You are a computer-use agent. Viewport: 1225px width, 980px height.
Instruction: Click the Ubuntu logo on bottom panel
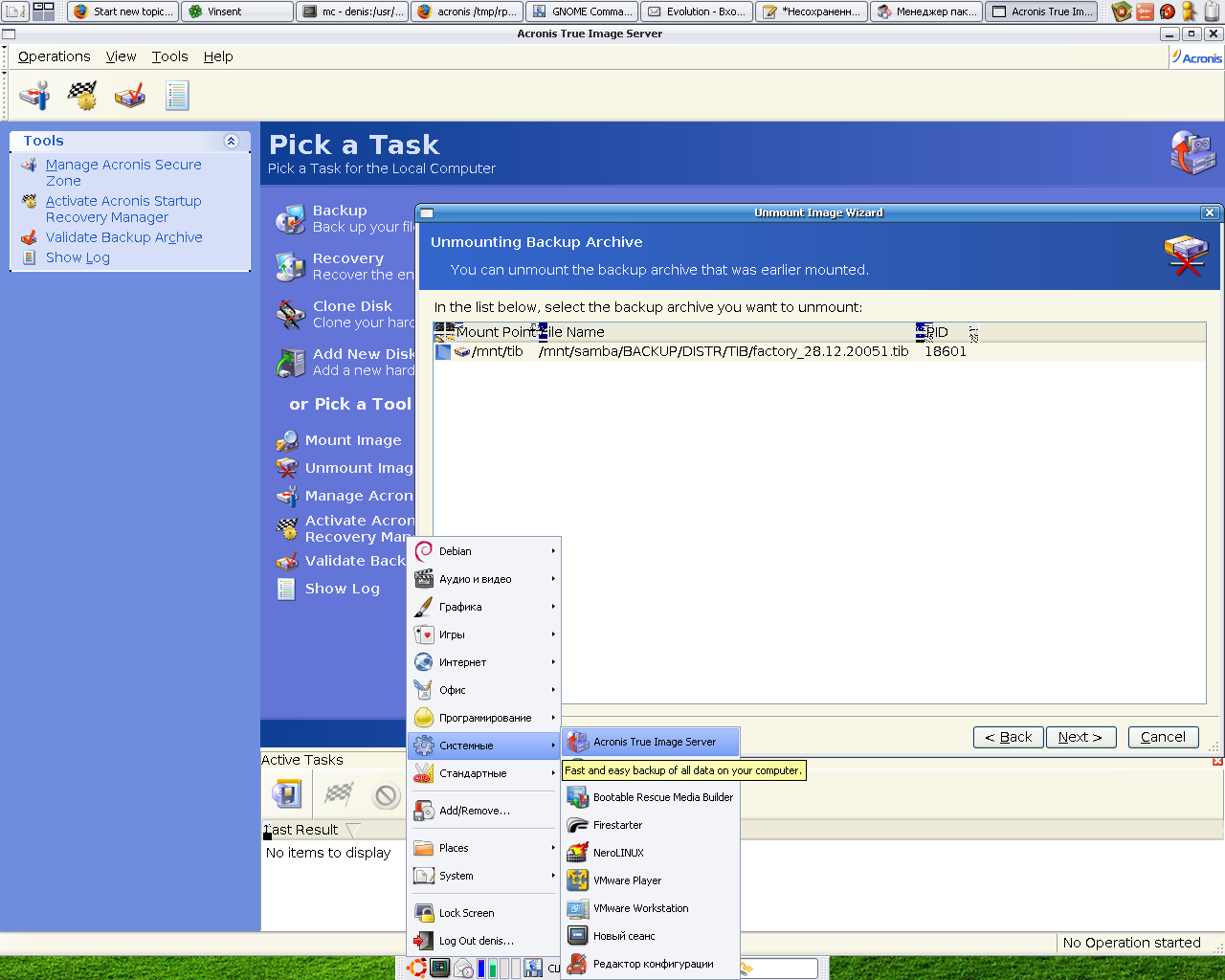coord(416,969)
